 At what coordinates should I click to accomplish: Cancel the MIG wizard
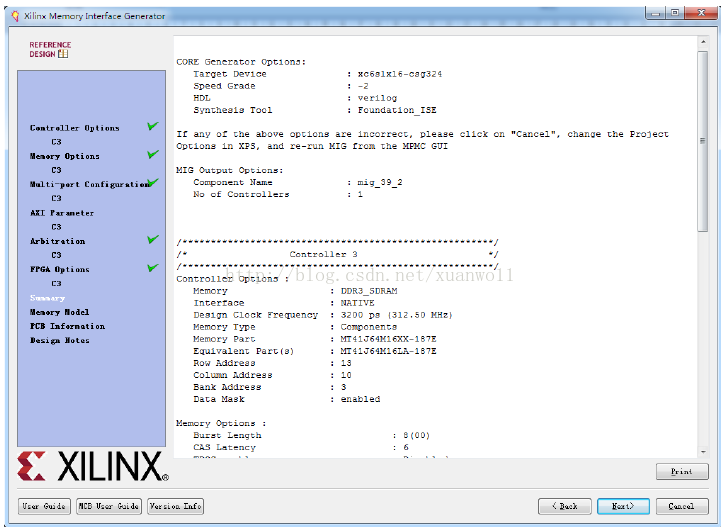click(682, 506)
